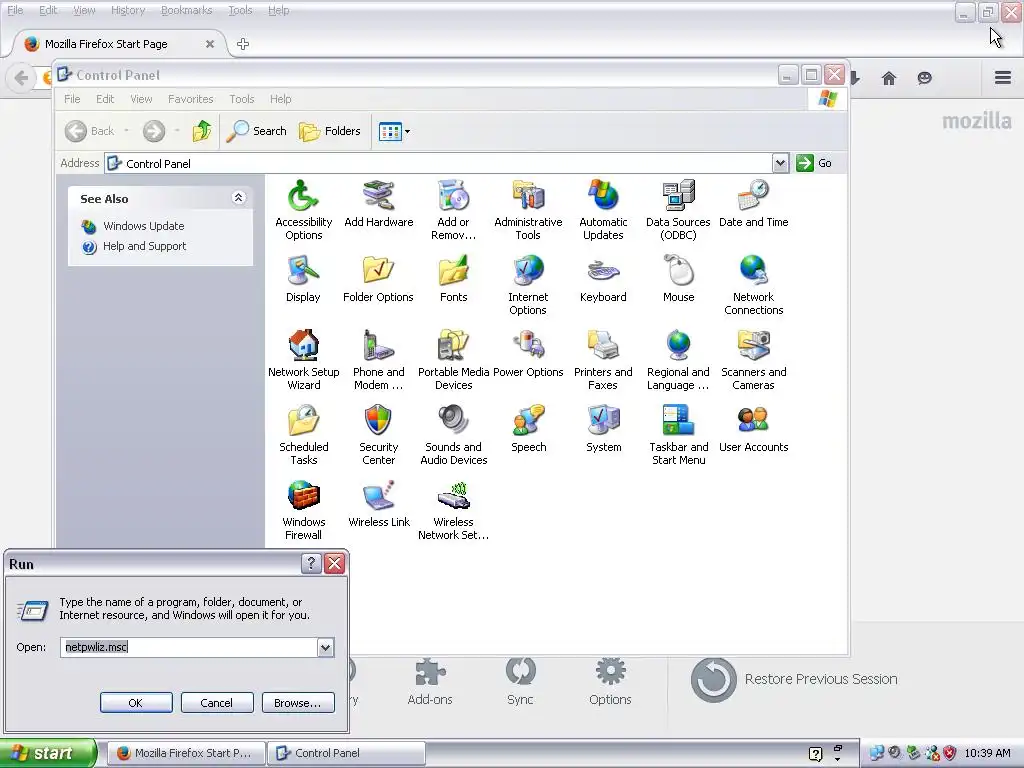Open a new Firefox tab
This screenshot has width=1024, height=768.
(243, 44)
